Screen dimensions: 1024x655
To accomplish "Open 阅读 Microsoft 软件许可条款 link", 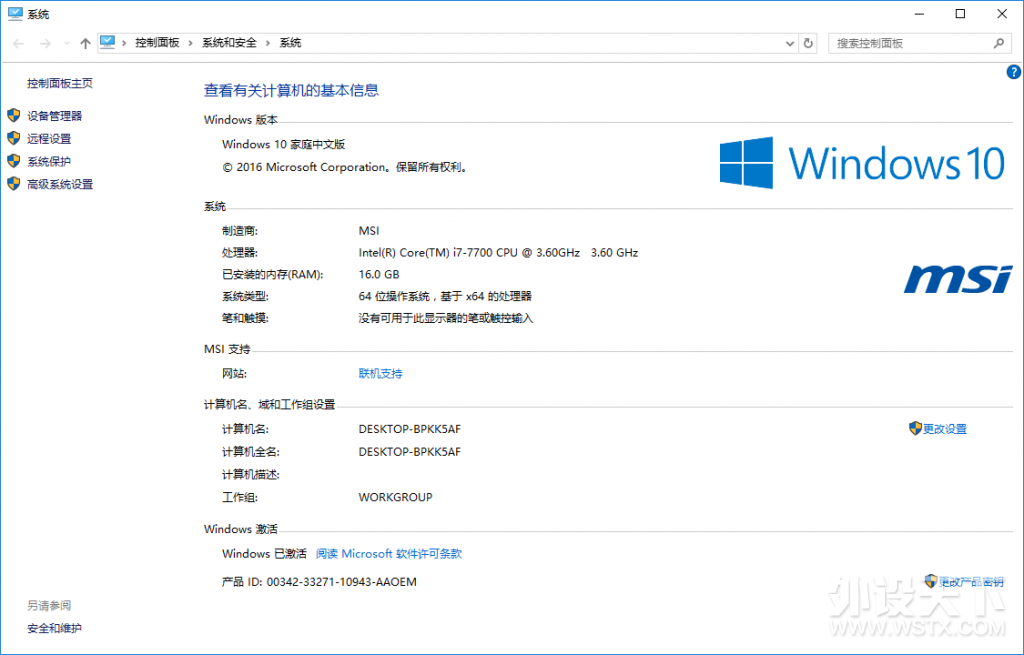I will point(389,554).
